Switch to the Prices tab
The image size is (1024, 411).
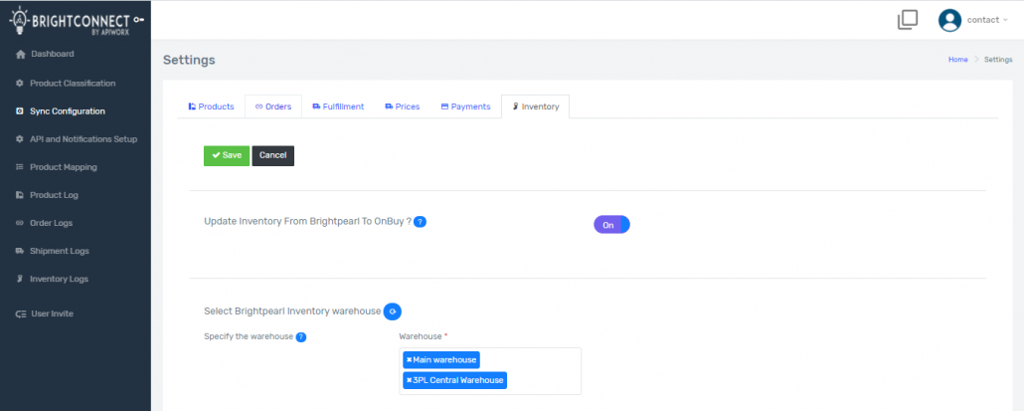click(x=402, y=107)
